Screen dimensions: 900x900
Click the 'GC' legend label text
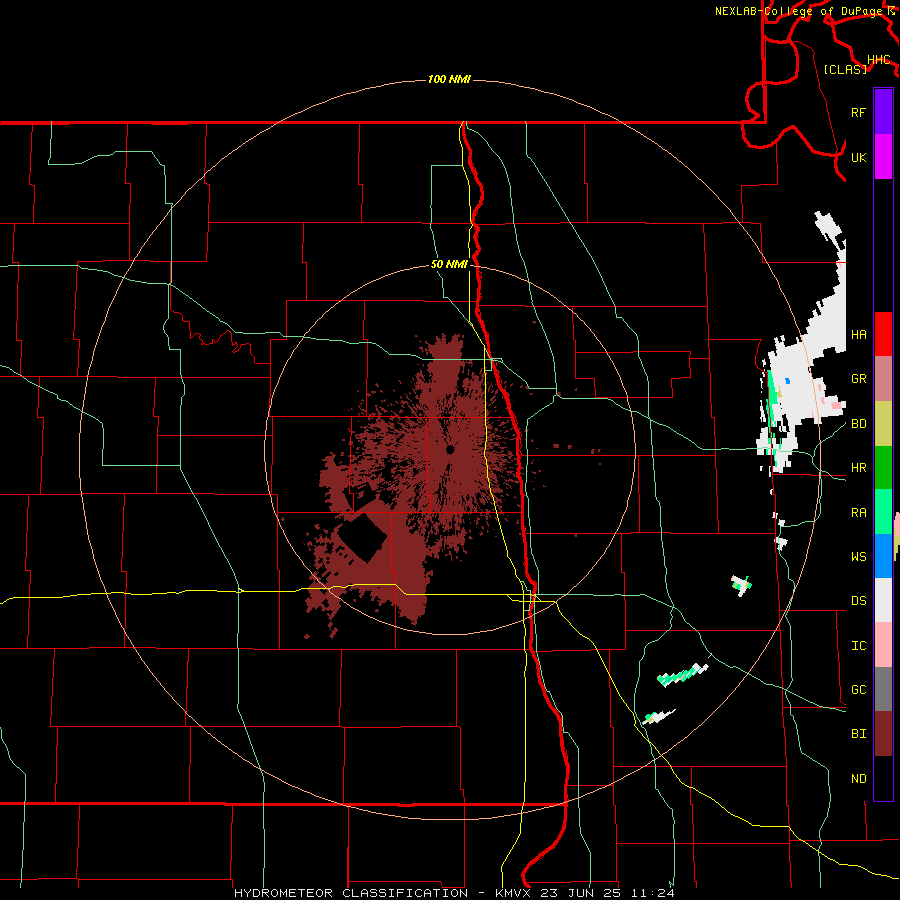pos(858,690)
